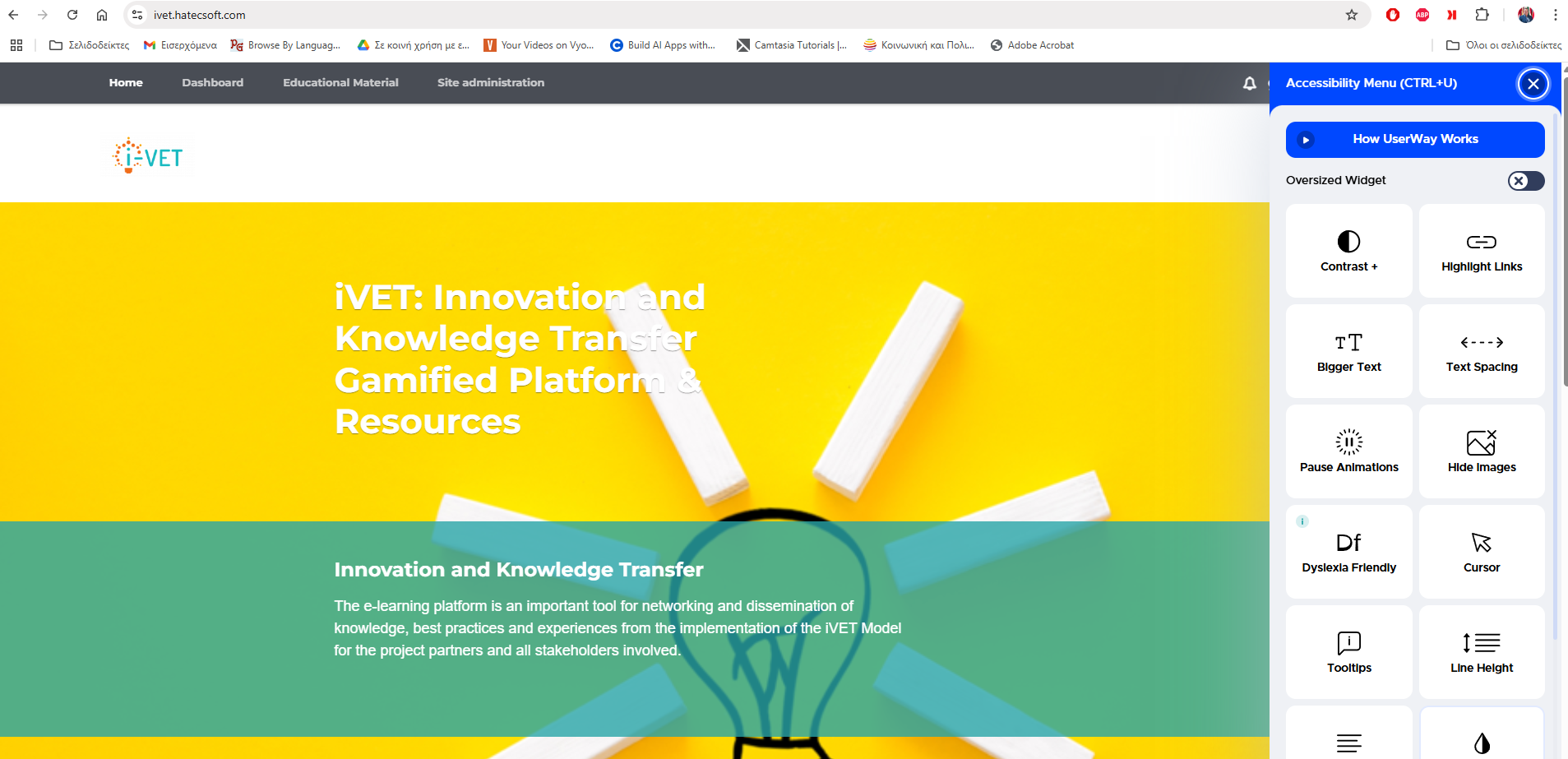Click the saturation droplet icon tile

[1482, 734]
